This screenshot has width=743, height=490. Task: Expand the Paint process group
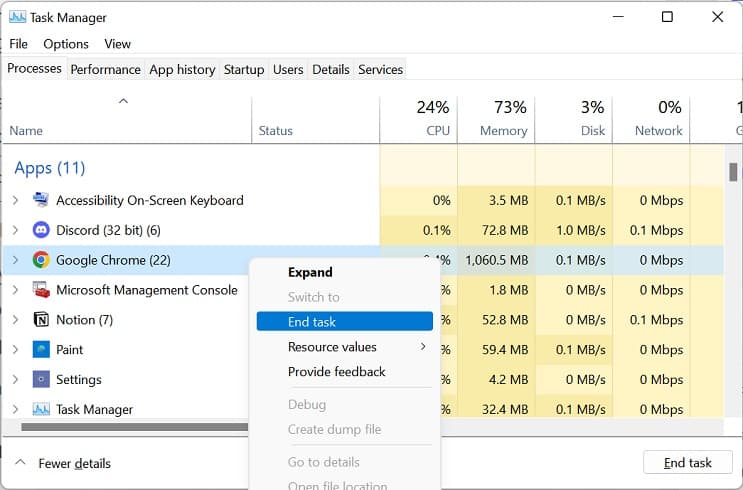click(x=15, y=349)
